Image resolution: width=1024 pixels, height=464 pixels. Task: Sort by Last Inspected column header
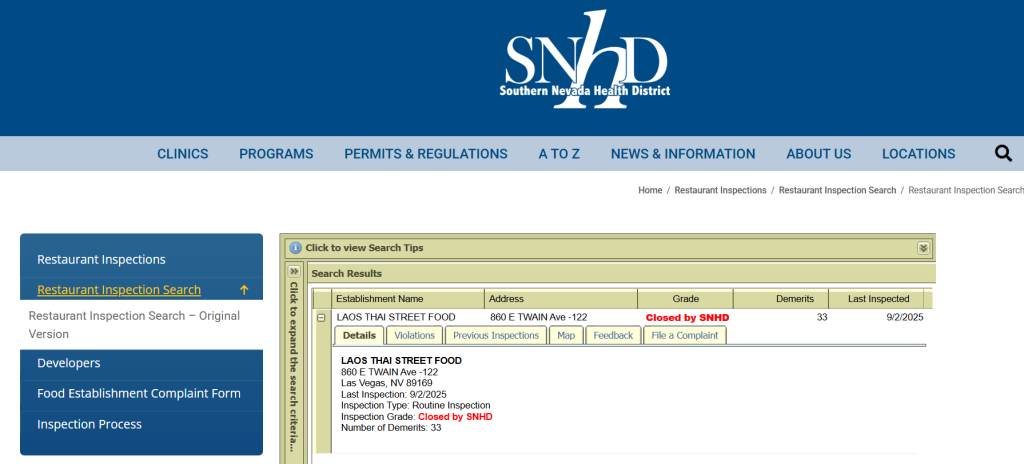[x=876, y=299]
